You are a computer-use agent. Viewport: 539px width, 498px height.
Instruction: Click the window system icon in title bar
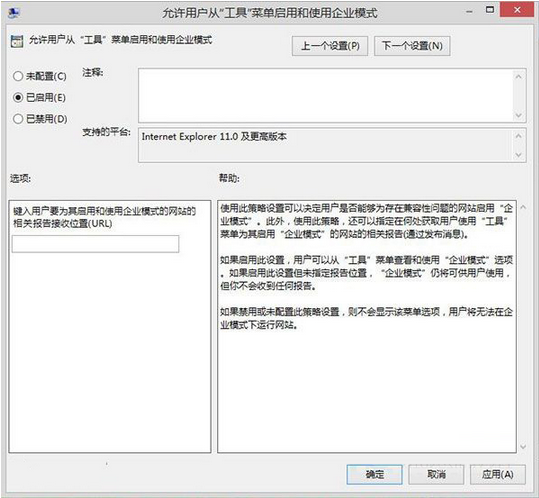[x=14, y=13]
